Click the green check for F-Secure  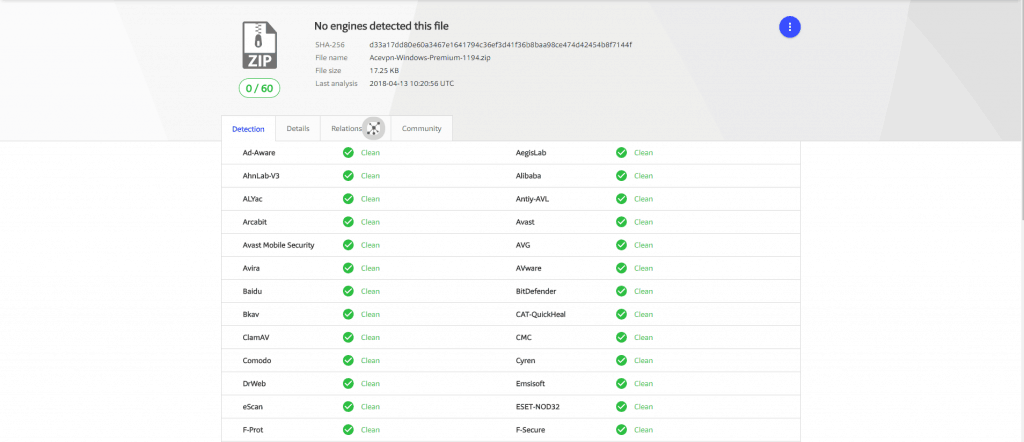coord(621,430)
